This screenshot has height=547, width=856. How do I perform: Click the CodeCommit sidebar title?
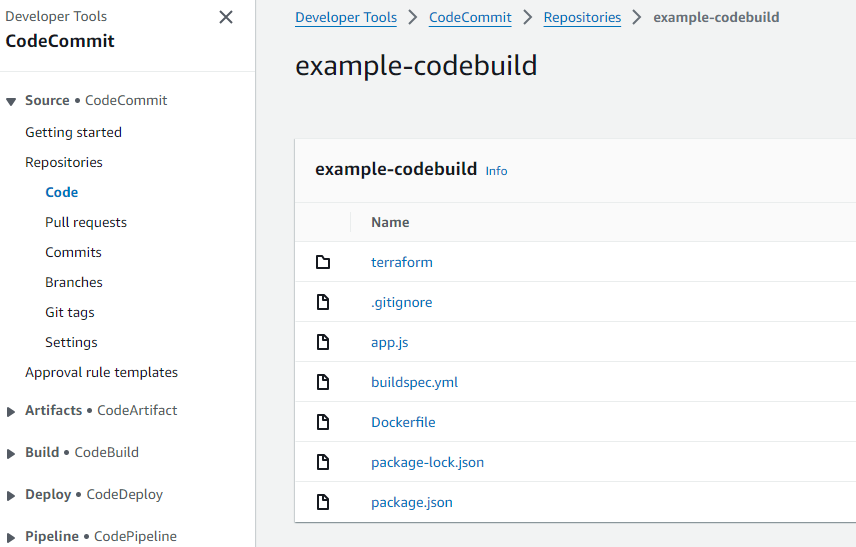click(x=60, y=41)
